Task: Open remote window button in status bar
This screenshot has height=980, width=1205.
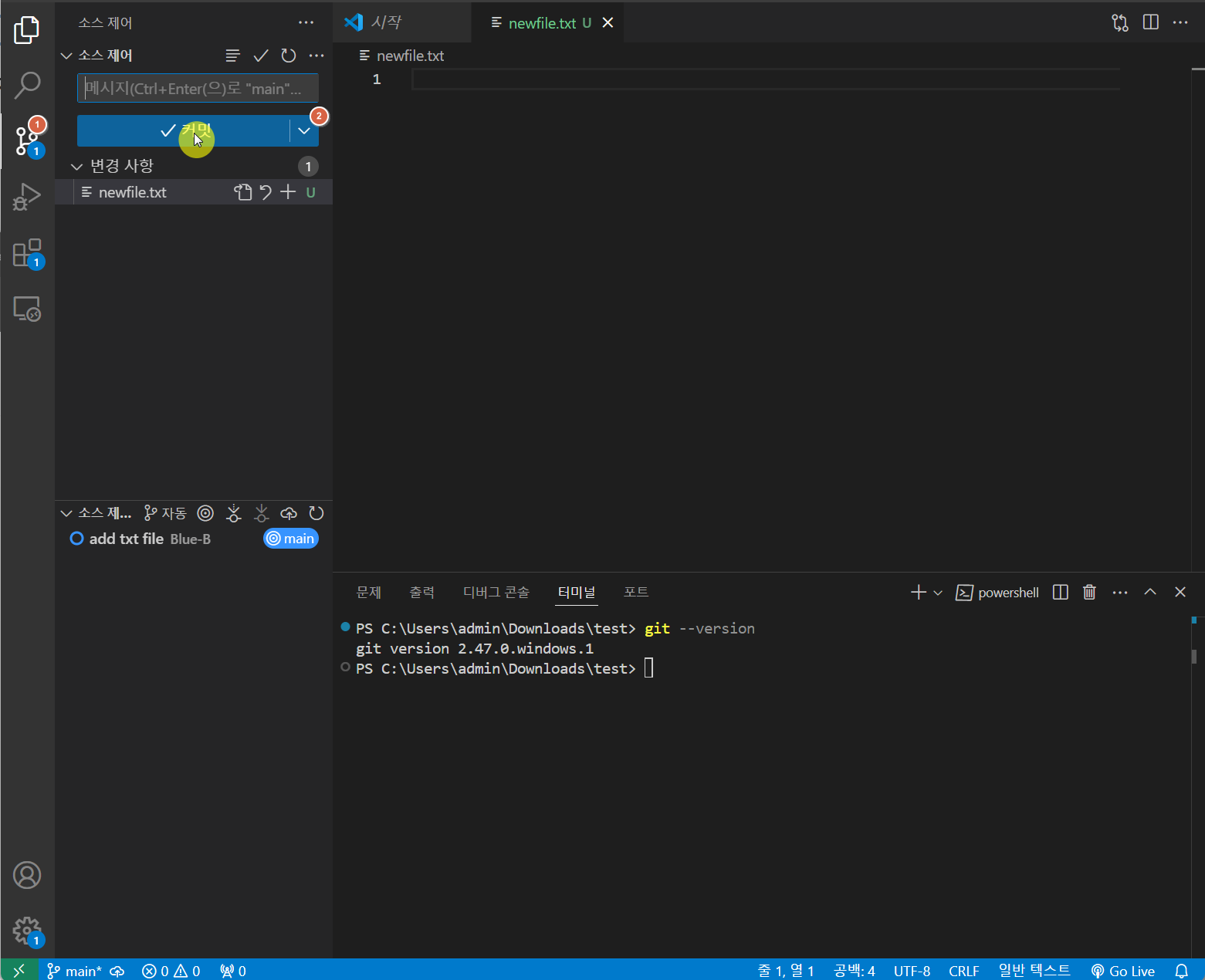Action: pyautogui.click(x=19, y=971)
